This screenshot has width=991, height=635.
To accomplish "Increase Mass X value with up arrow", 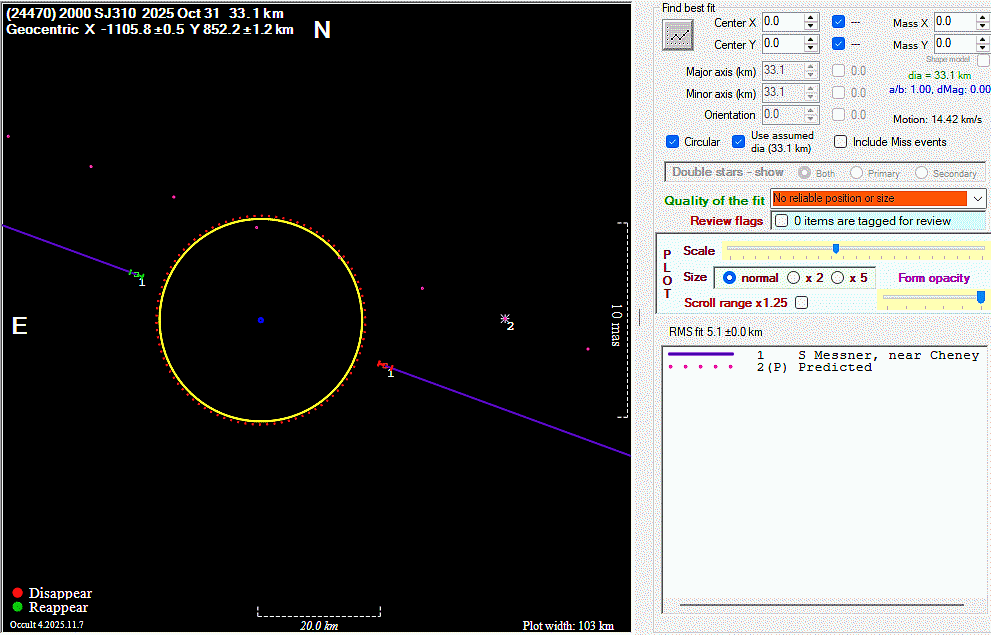I will (983, 17).
